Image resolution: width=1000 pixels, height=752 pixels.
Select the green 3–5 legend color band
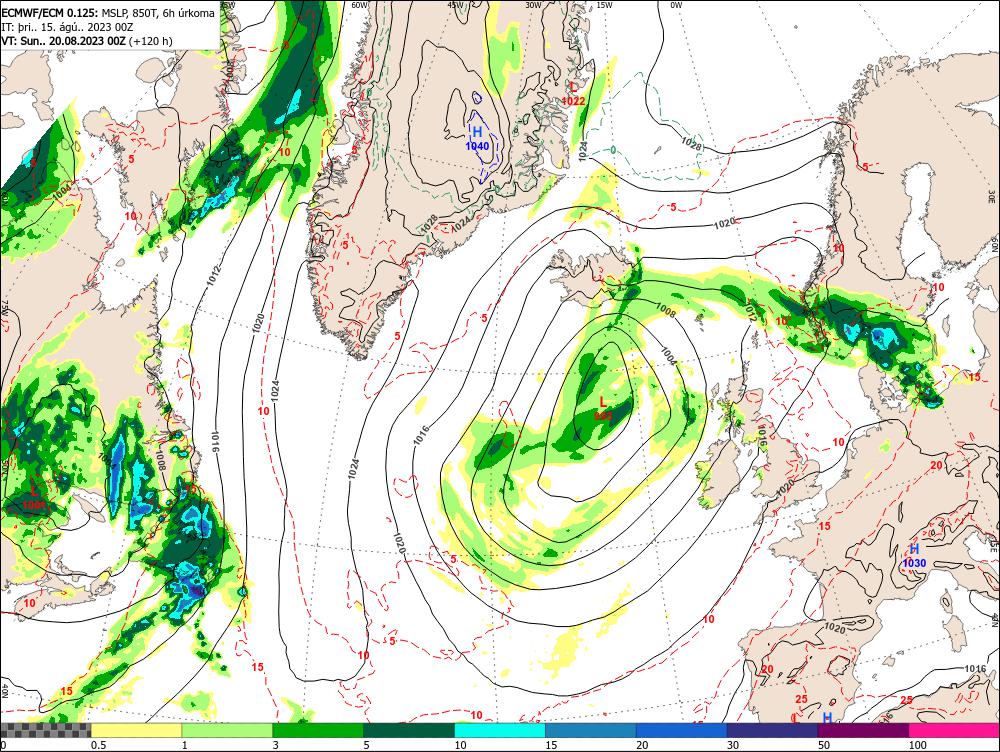point(318,730)
